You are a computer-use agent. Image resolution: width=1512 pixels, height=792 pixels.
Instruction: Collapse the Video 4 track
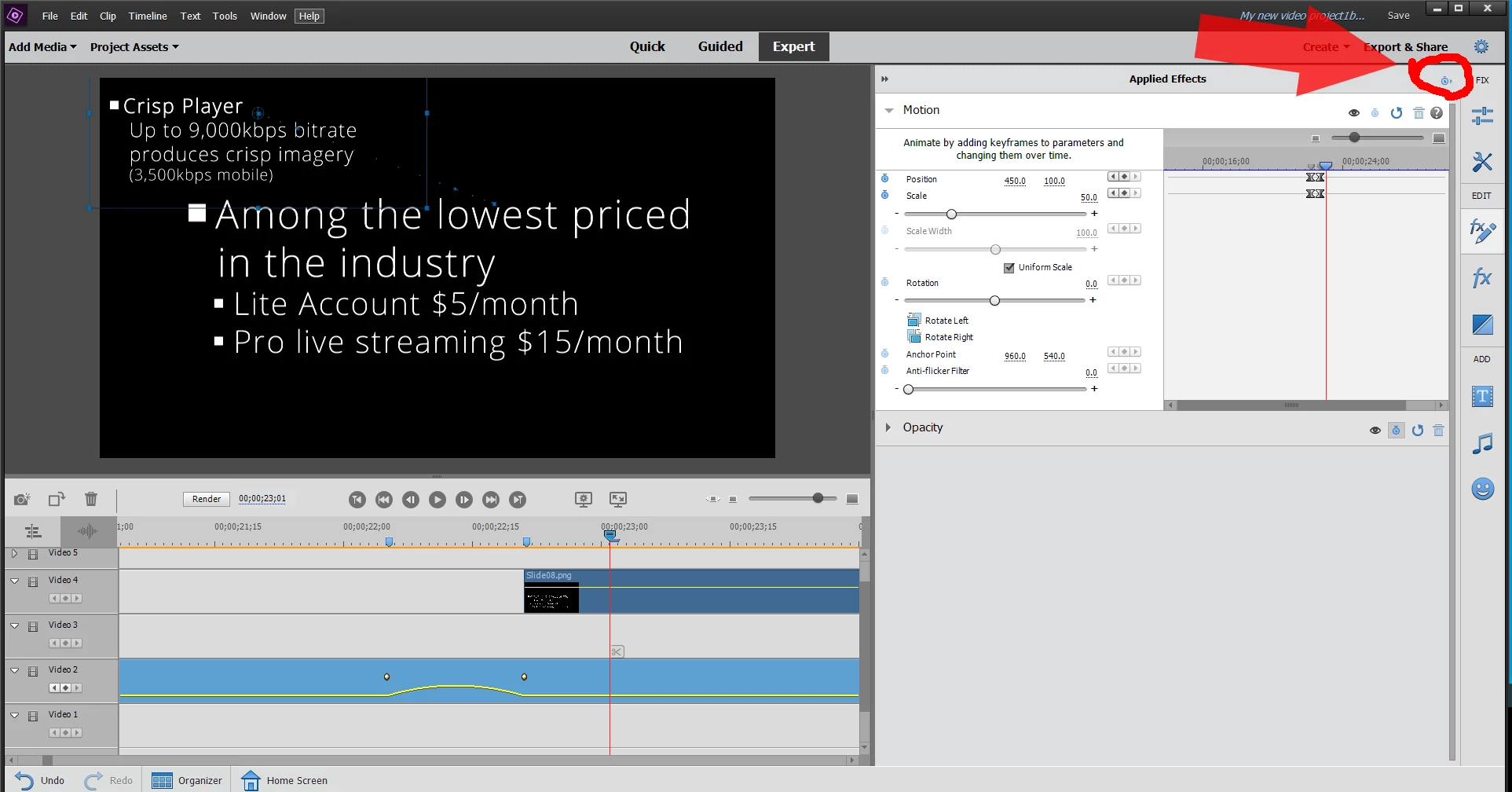coord(14,581)
